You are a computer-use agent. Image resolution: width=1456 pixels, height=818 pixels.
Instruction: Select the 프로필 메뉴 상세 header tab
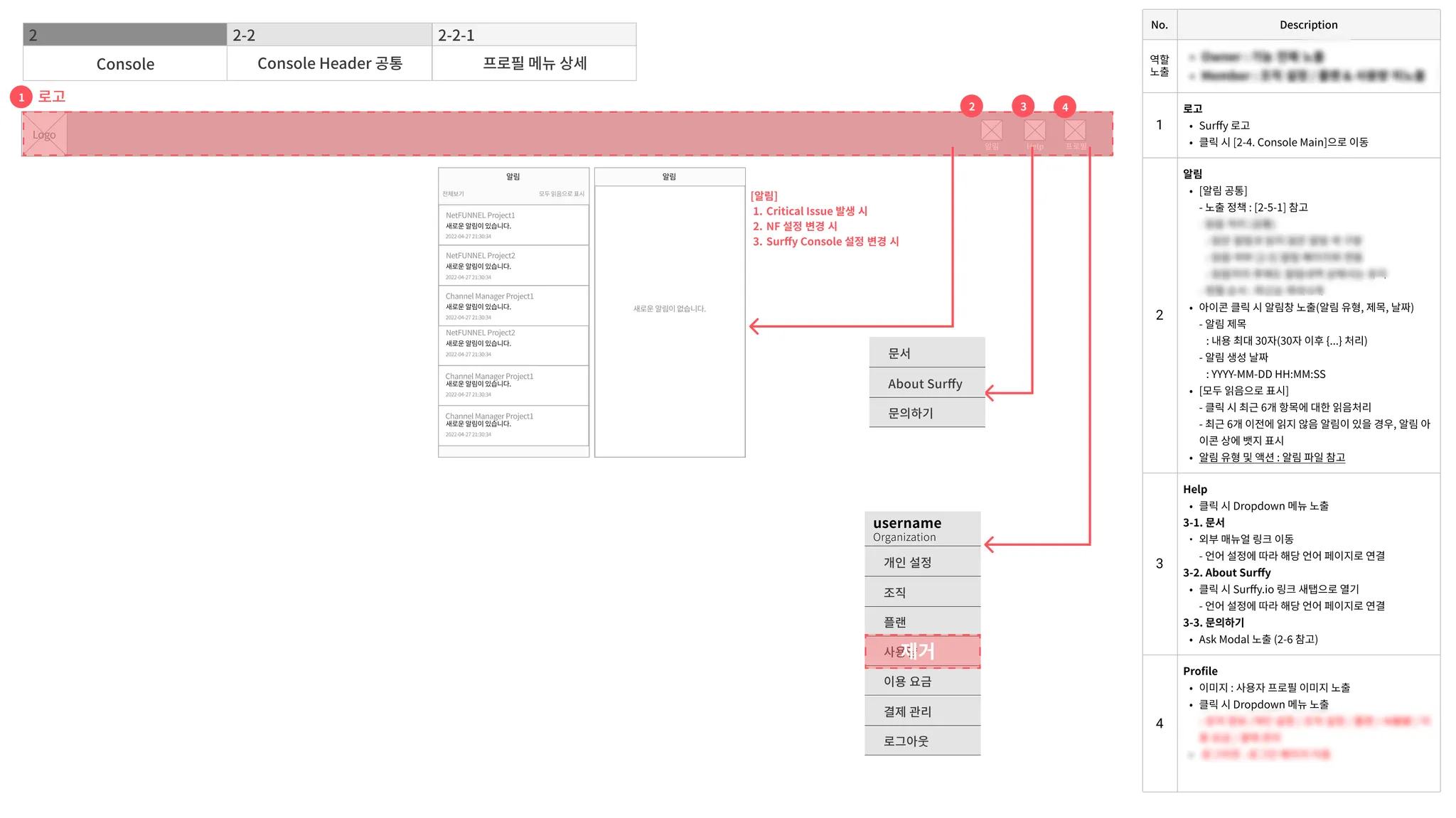pyautogui.click(x=535, y=63)
